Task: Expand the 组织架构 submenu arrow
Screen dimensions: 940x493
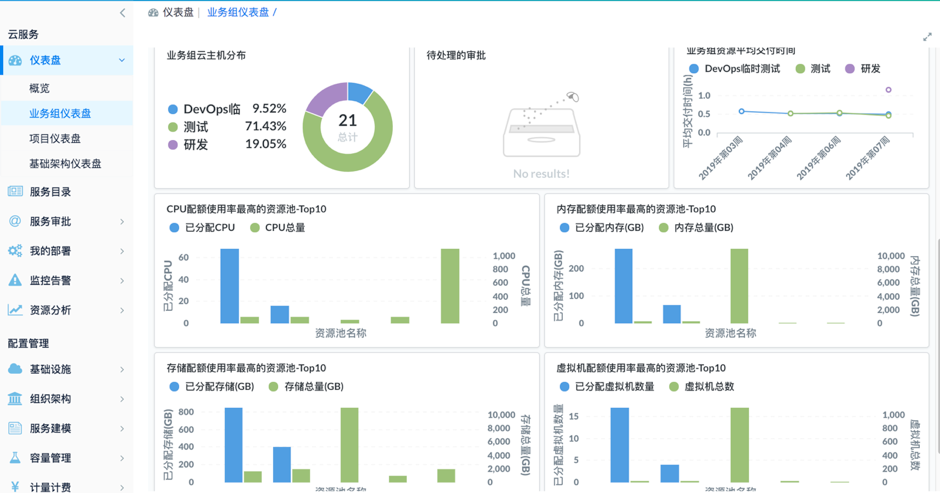Action: point(122,398)
